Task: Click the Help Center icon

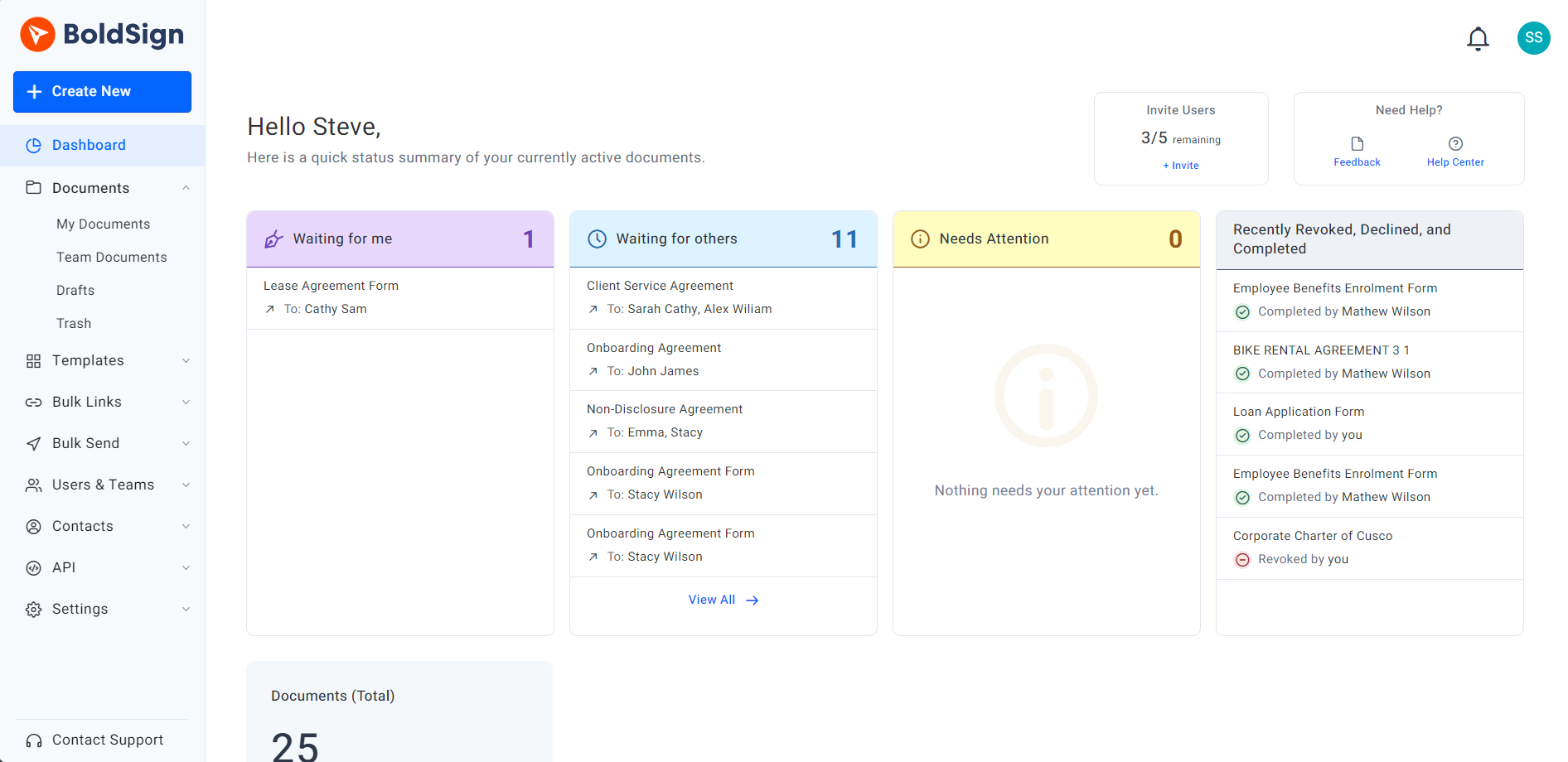Action: click(1456, 143)
